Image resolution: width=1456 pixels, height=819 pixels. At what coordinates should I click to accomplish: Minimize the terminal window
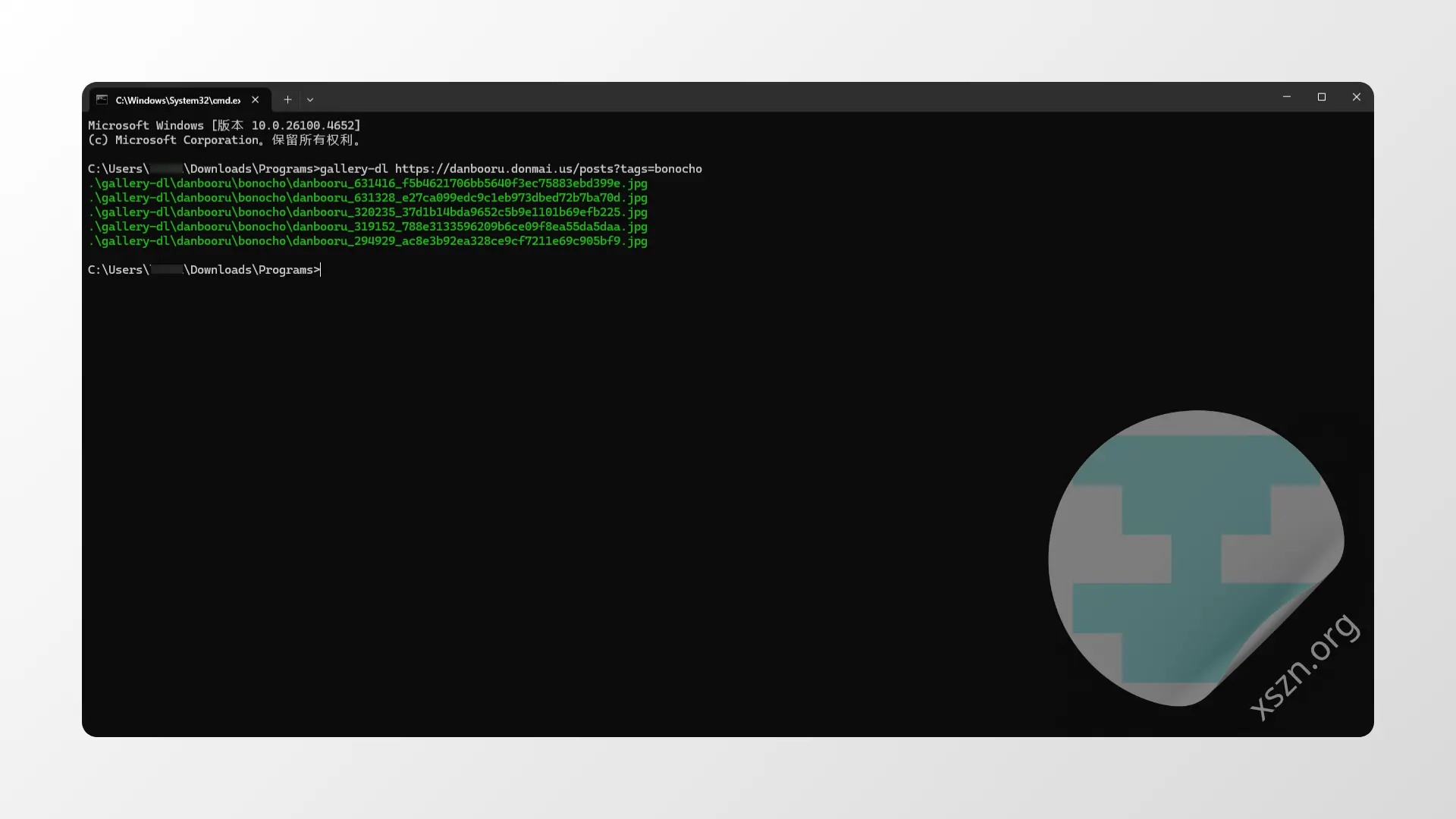(x=1287, y=97)
